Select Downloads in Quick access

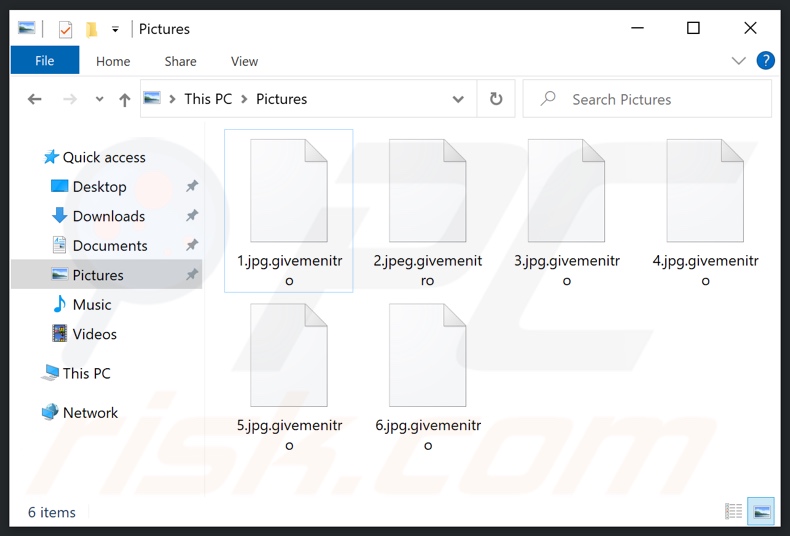108,216
